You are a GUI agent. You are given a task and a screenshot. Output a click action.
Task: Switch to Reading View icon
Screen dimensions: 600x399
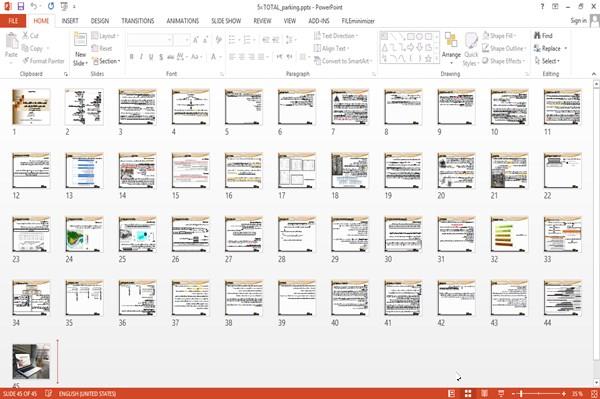(x=484, y=393)
